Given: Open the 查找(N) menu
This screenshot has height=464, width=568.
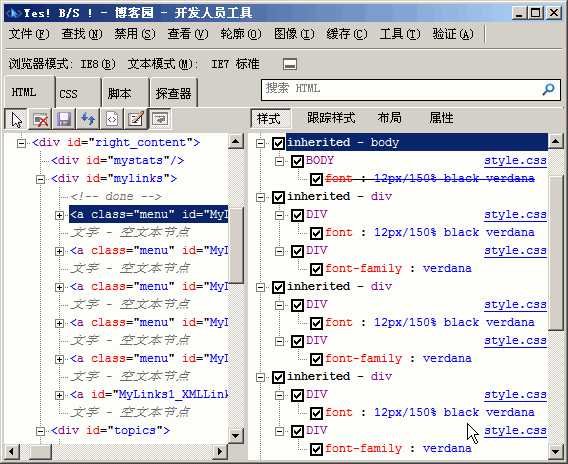Looking at the screenshot, I should pos(82,34).
